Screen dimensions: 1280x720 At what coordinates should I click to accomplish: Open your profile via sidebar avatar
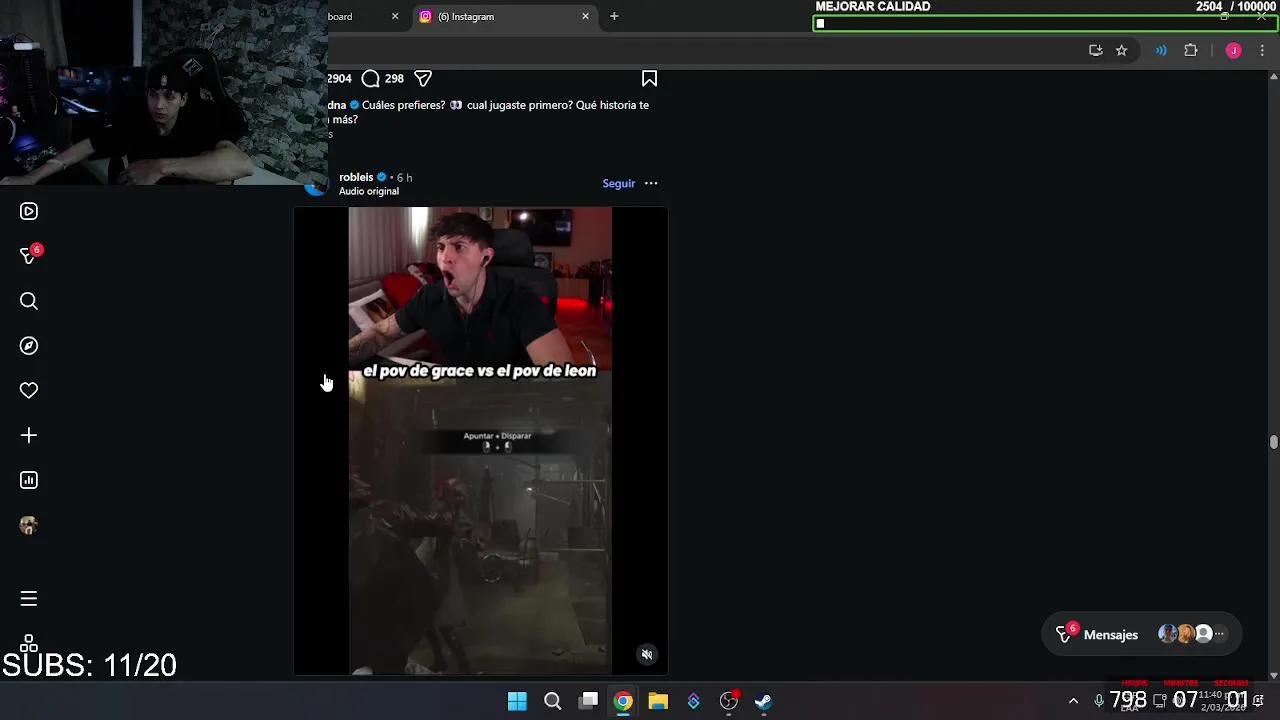coord(28,525)
